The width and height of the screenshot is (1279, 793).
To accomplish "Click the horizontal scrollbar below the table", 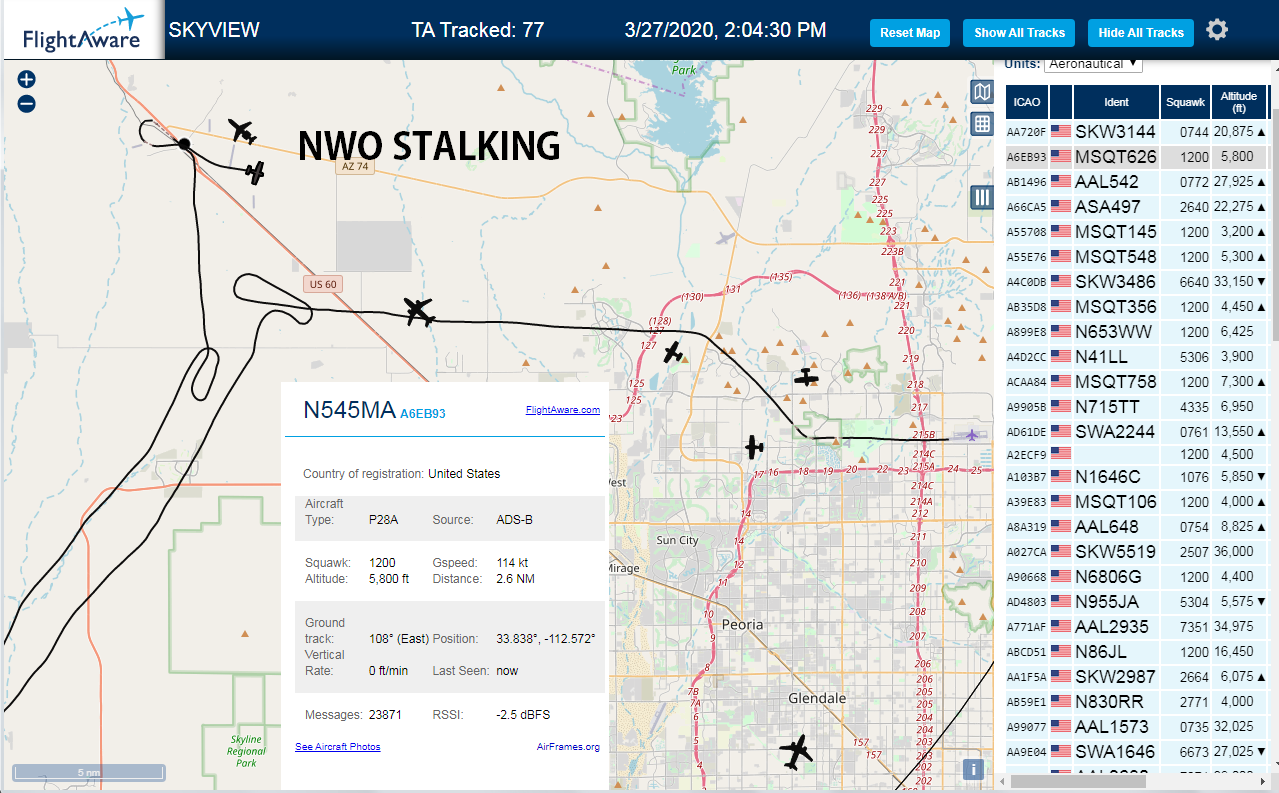I will tap(1077, 780).
